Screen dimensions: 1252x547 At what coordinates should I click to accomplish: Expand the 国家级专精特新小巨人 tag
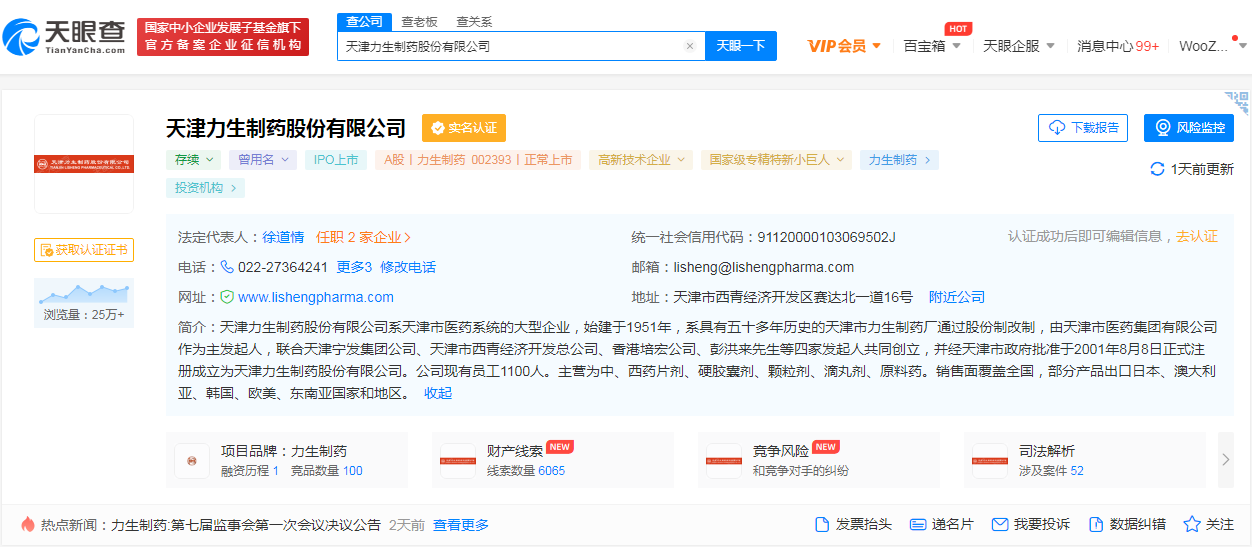click(777, 160)
